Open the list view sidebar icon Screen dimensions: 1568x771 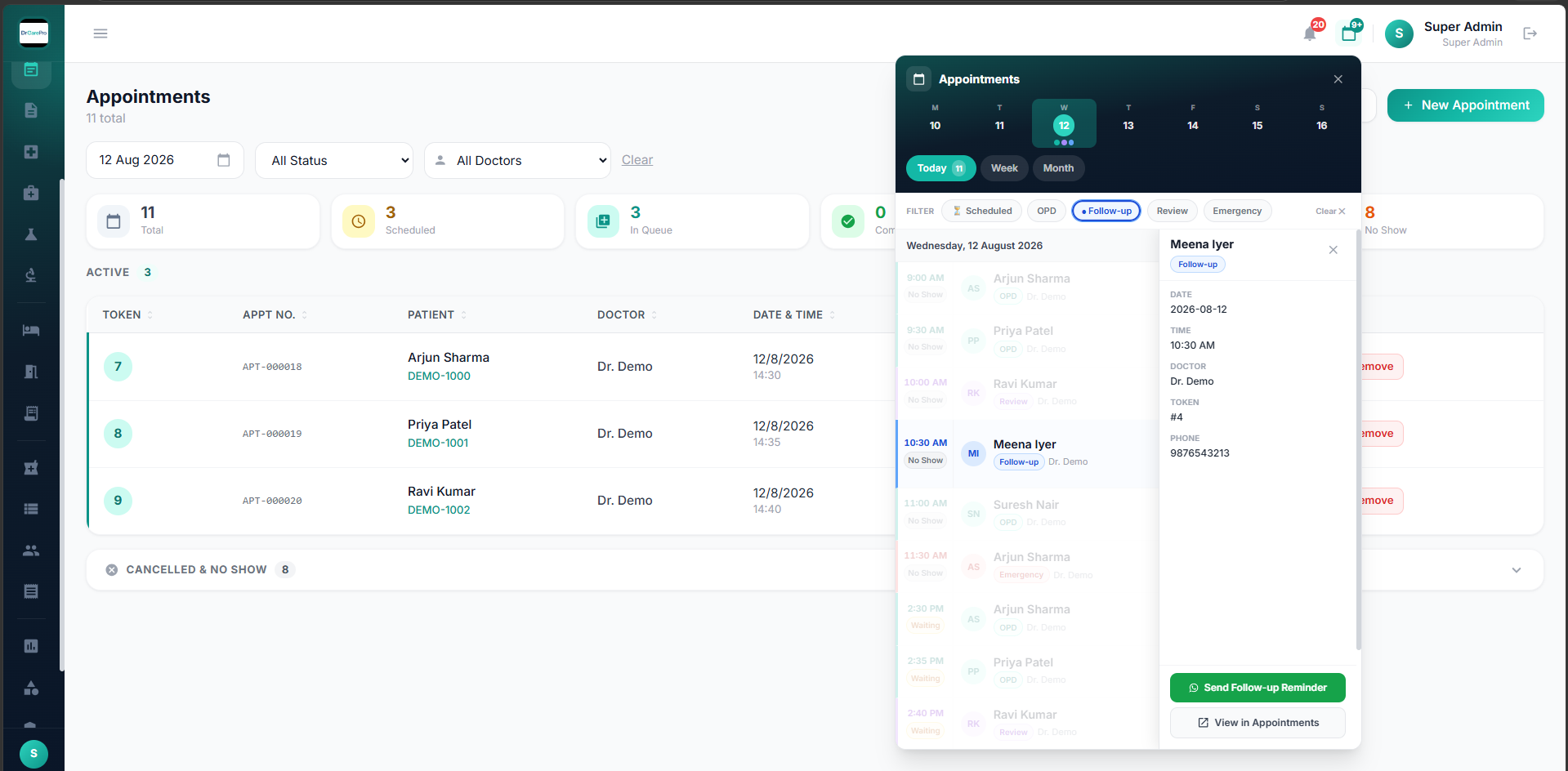(x=31, y=509)
